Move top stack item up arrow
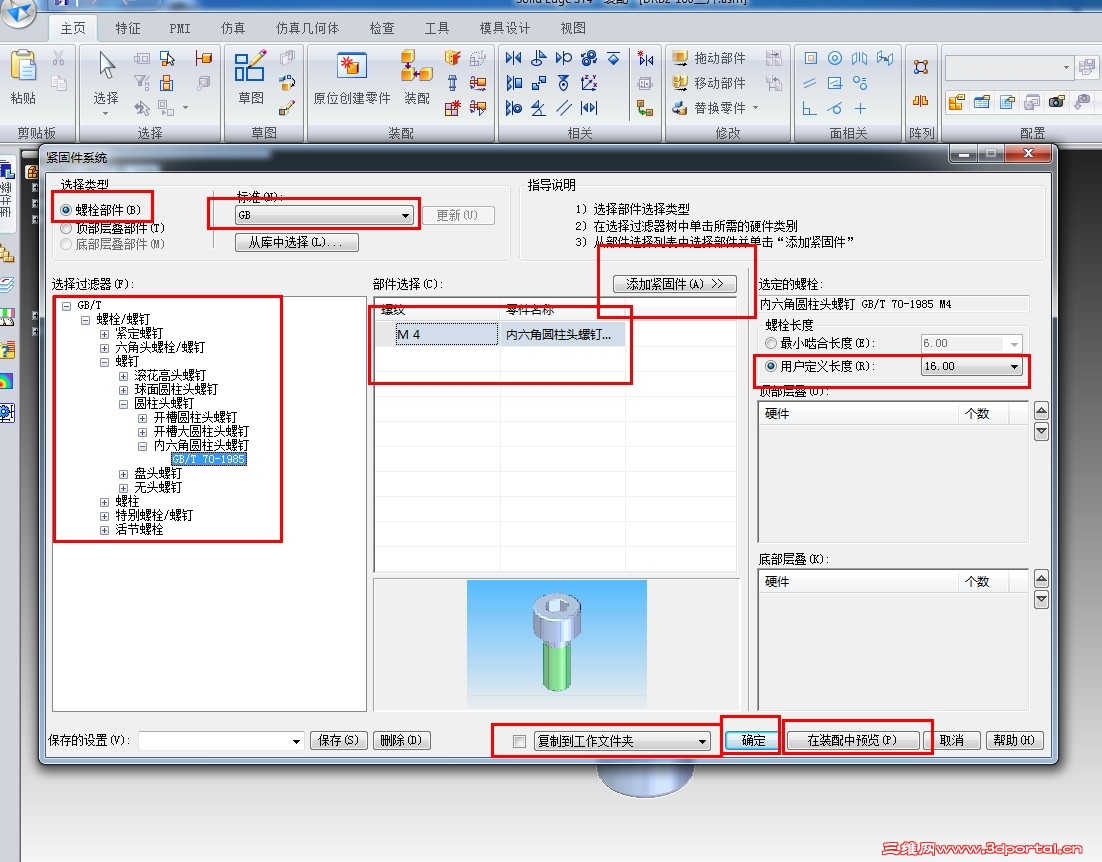The height and width of the screenshot is (862, 1102). 1042,412
